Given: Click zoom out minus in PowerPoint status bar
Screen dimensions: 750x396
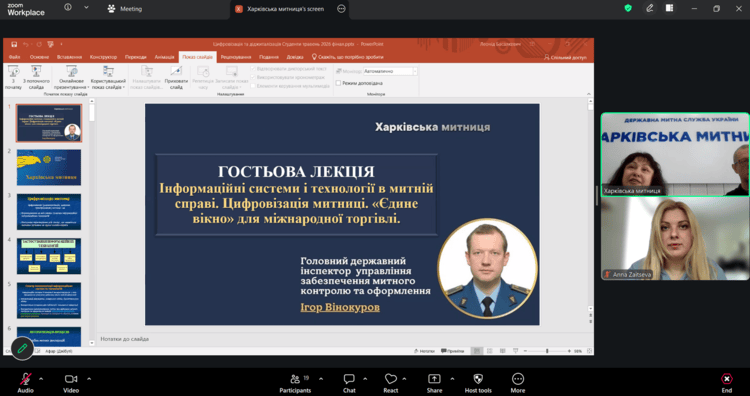Looking at the screenshot, I should (525, 351).
